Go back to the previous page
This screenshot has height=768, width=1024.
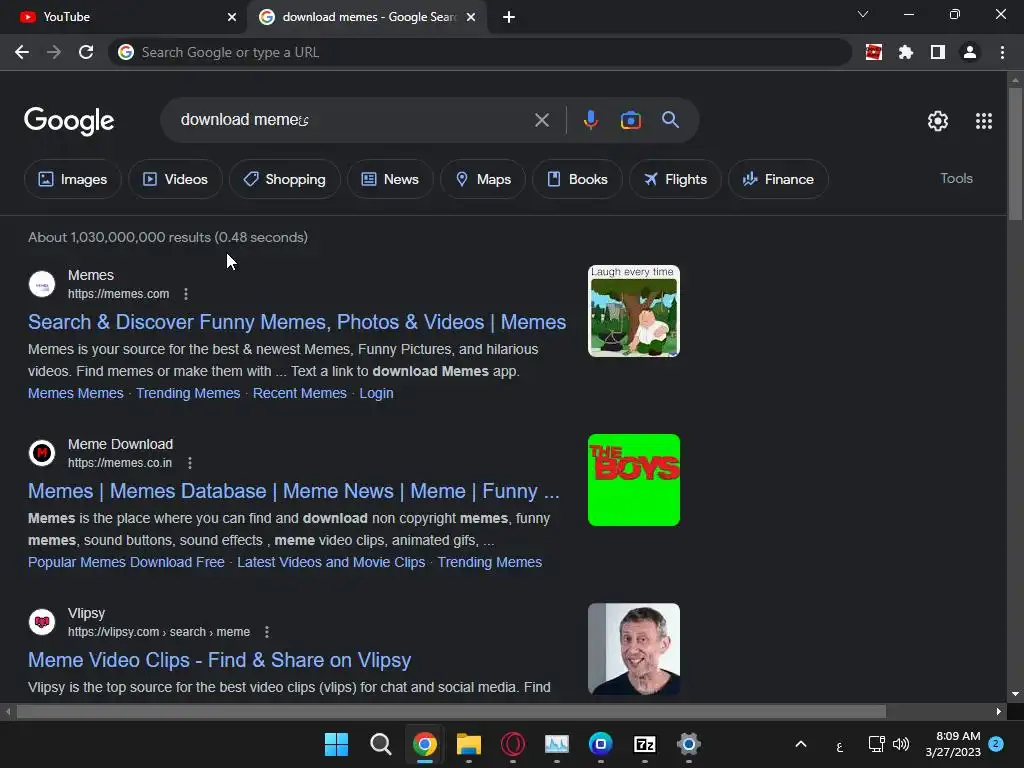click(x=22, y=52)
